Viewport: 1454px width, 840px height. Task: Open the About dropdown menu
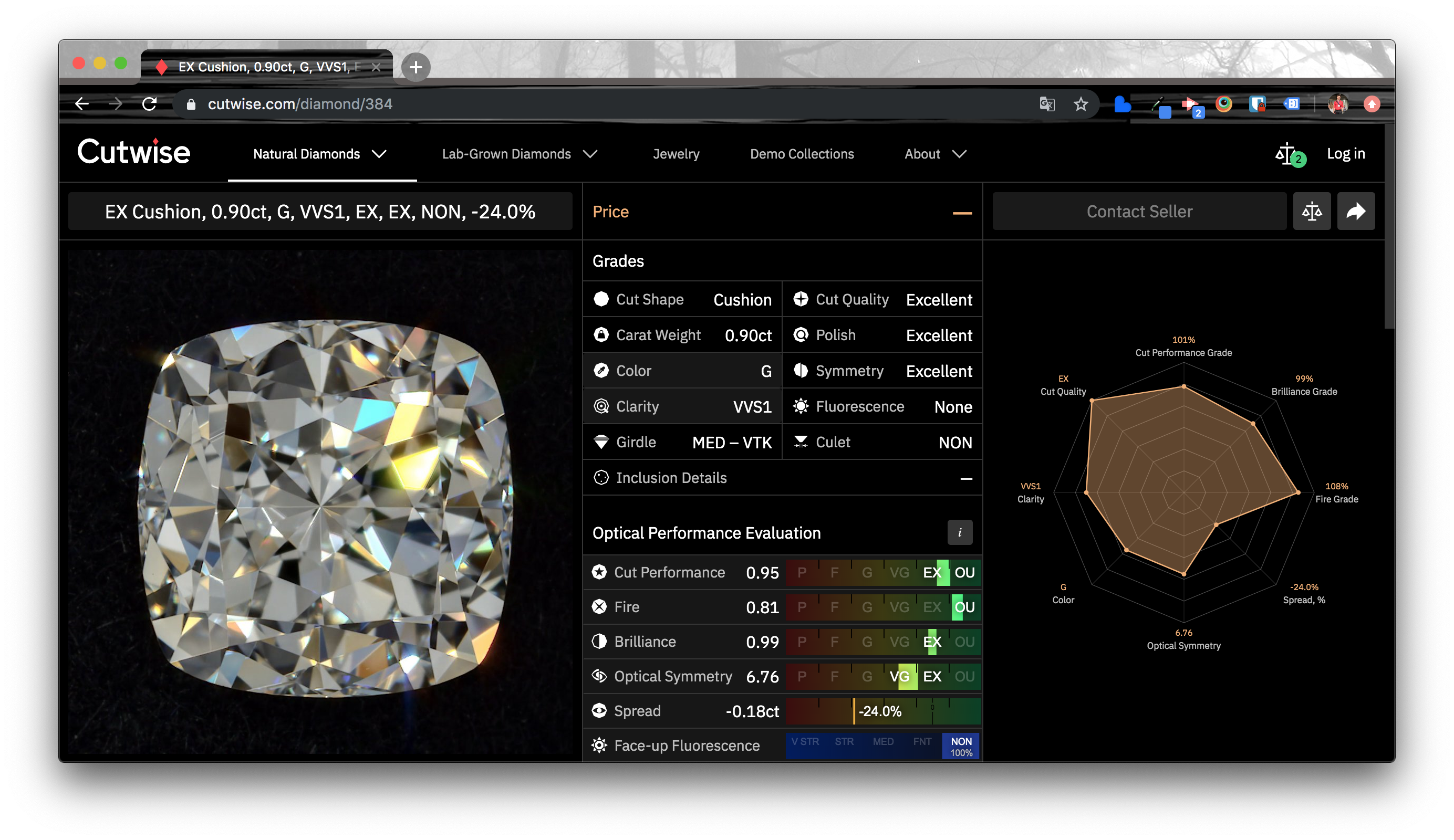(936, 154)
